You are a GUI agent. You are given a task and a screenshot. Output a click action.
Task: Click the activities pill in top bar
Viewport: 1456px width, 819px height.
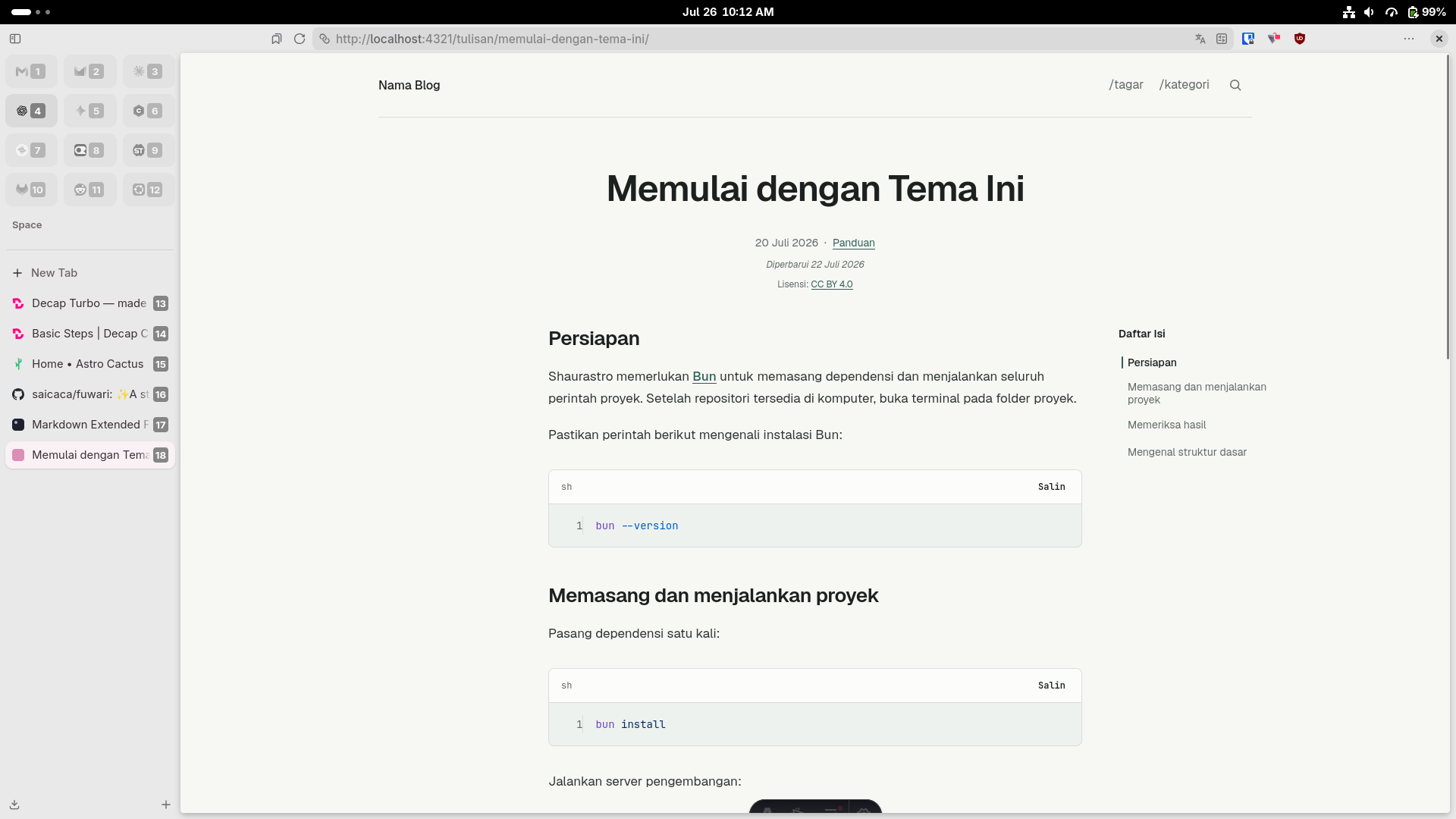coord(30,12)
